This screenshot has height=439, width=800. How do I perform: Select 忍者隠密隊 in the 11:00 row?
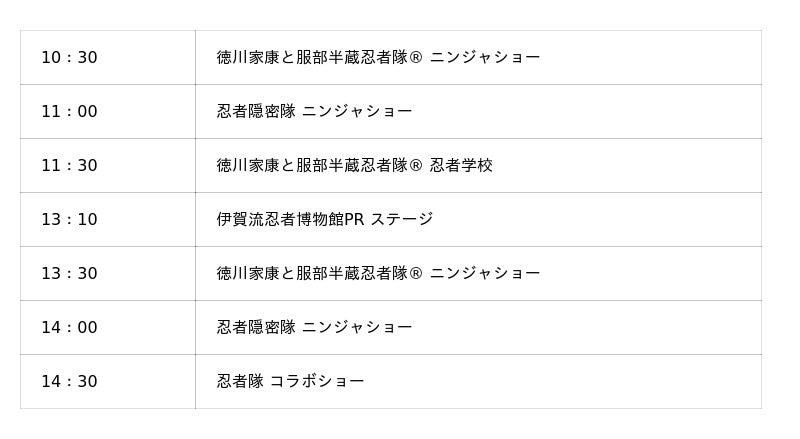pos(256,112)
